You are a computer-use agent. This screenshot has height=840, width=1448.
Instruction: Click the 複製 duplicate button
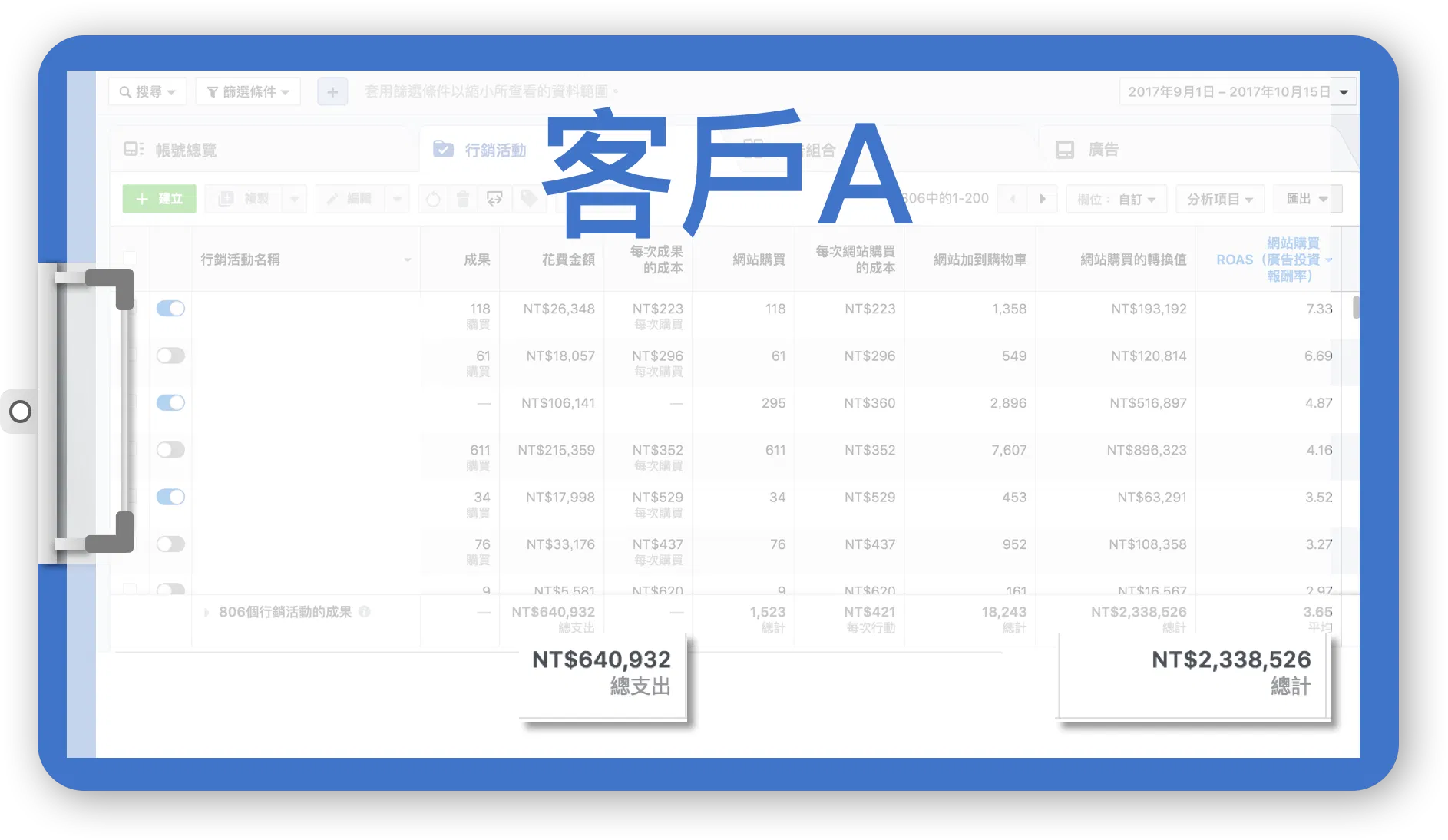244,200
